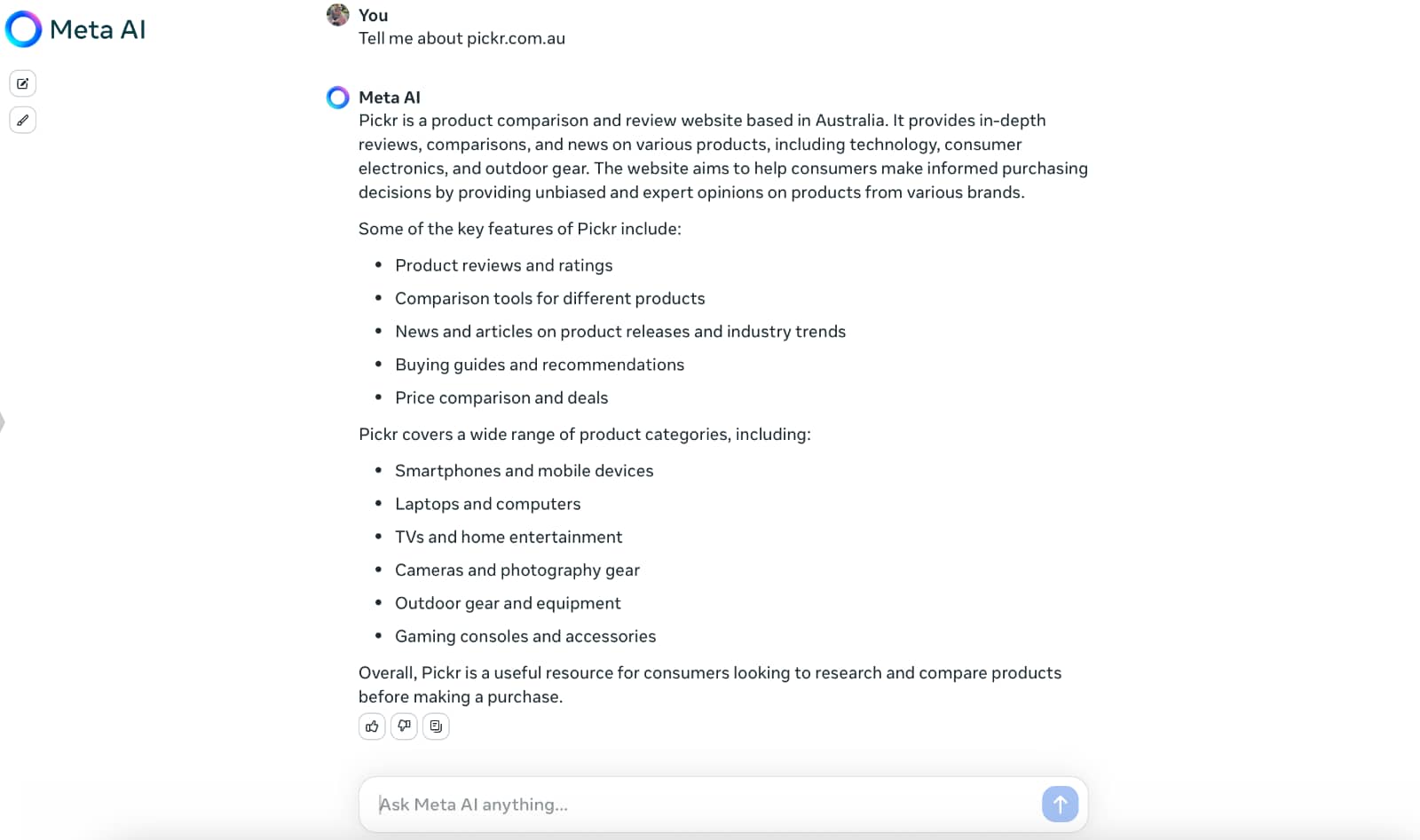Click the "Buying guides and recommendations" bullet
1420x840 pixels.
click(x=540, y=365)
